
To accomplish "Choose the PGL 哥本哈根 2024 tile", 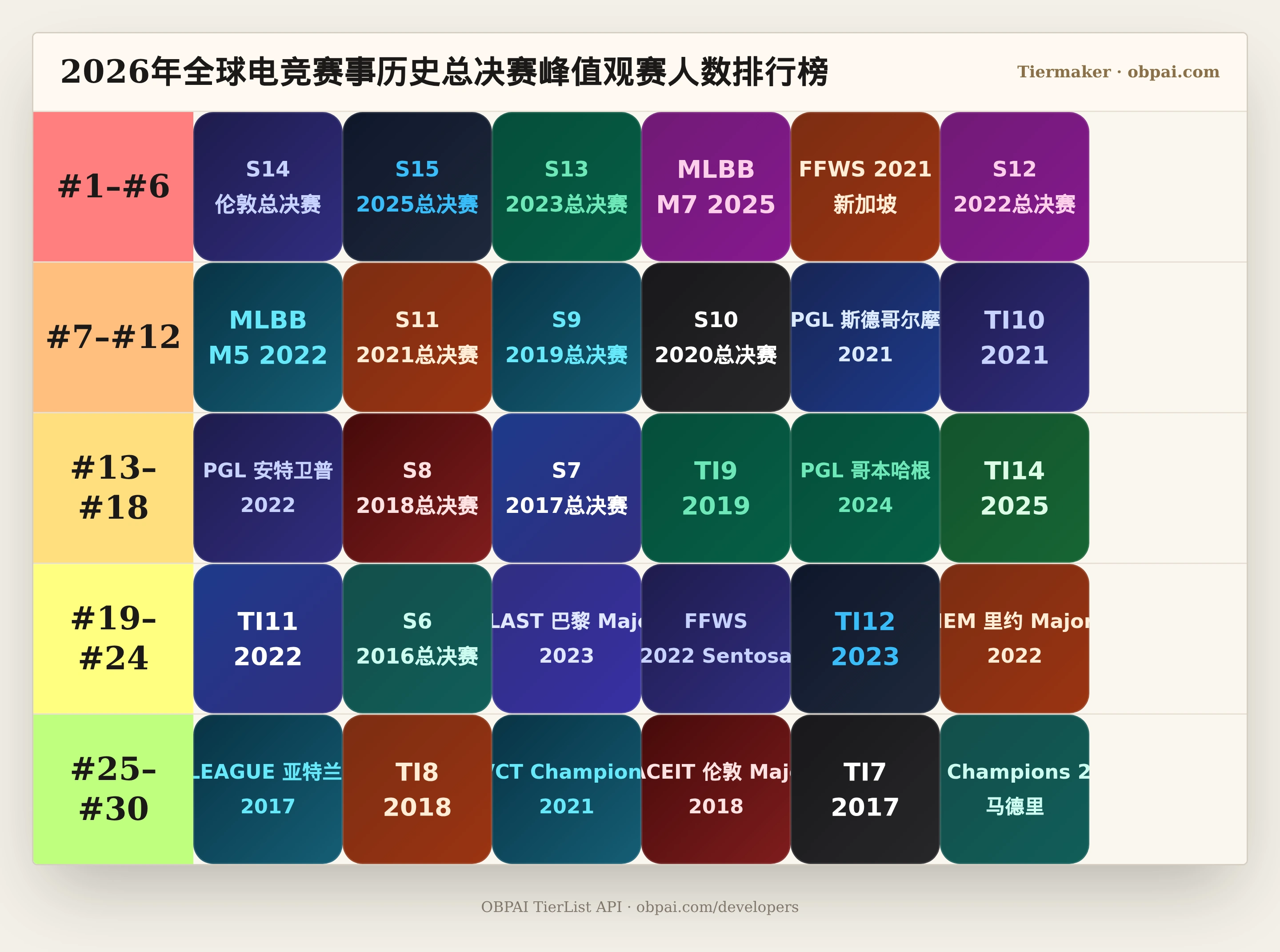I will 865,488.
